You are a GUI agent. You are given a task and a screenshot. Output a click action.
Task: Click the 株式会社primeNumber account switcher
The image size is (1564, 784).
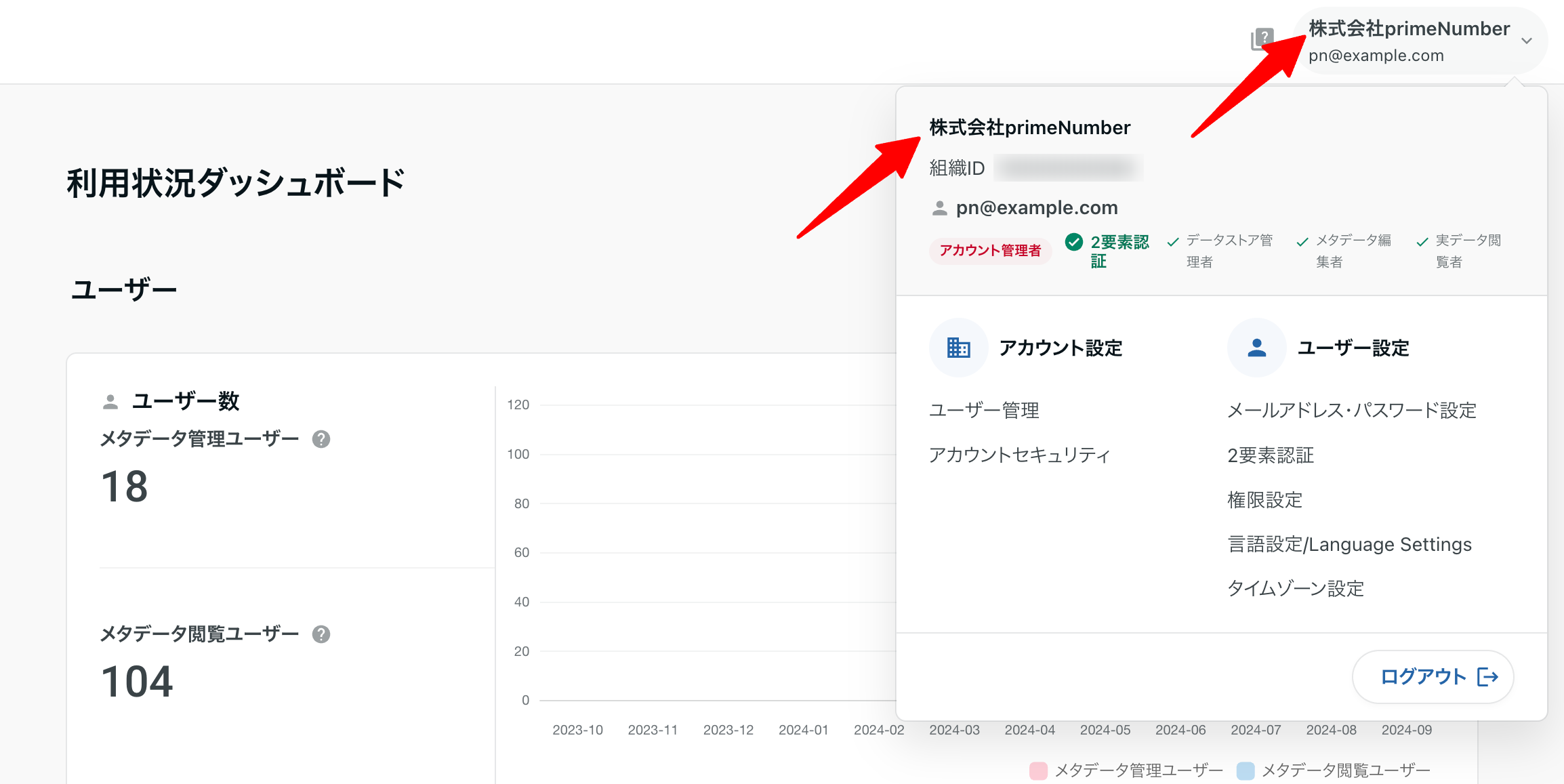pyautogui.click(x=1421, y=41)
